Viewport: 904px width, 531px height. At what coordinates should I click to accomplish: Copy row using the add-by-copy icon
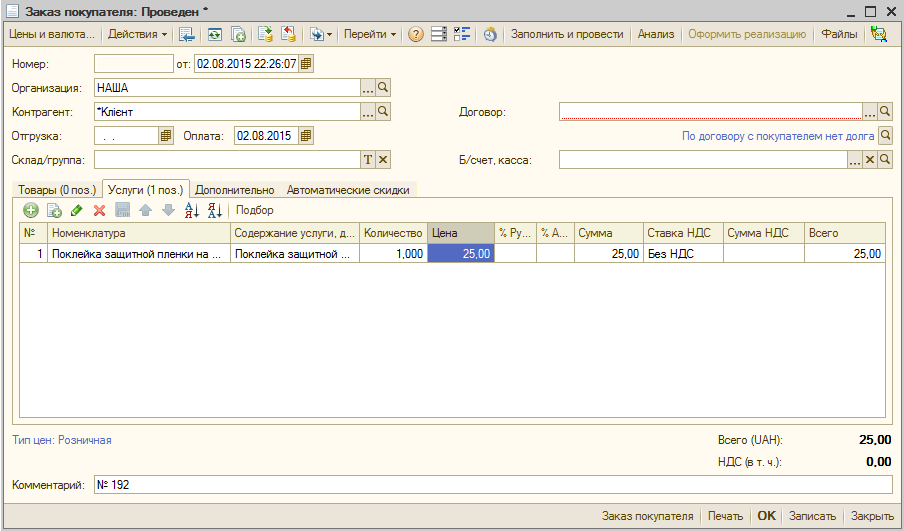pyautogui.click(x=54, y=210)
